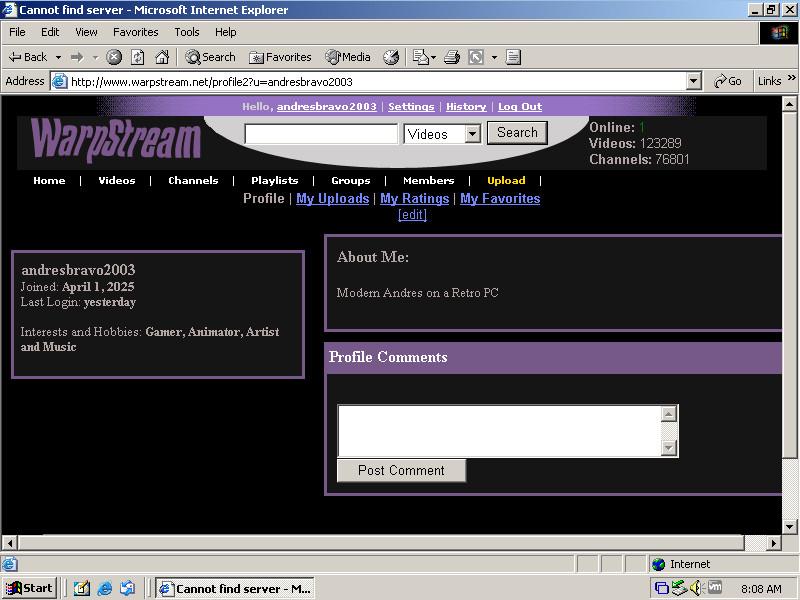Go back using the Back toolbar button
Screen dimensions: 800x600
point(28,57)
